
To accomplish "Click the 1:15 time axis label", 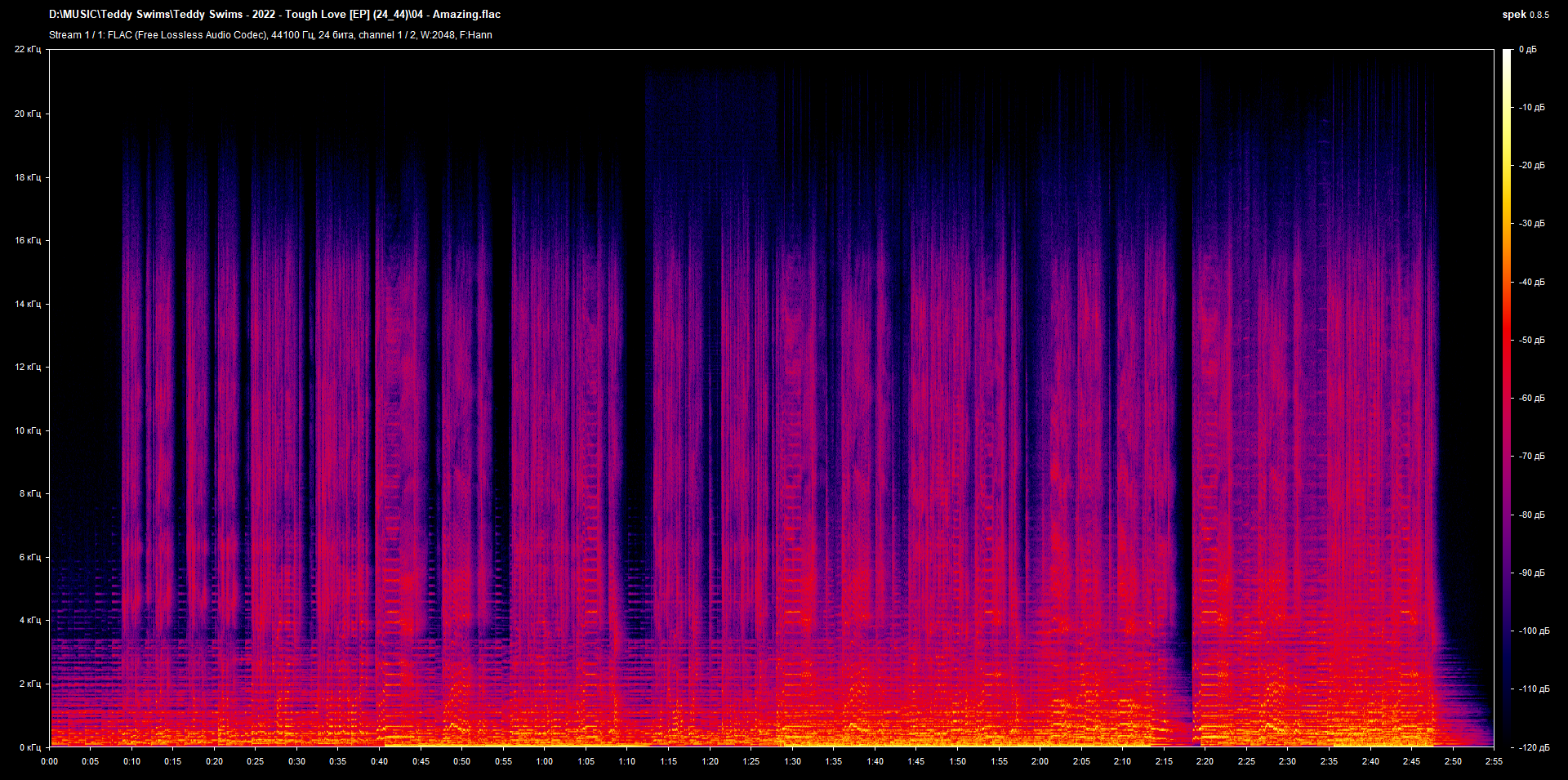I will [669, 761].
